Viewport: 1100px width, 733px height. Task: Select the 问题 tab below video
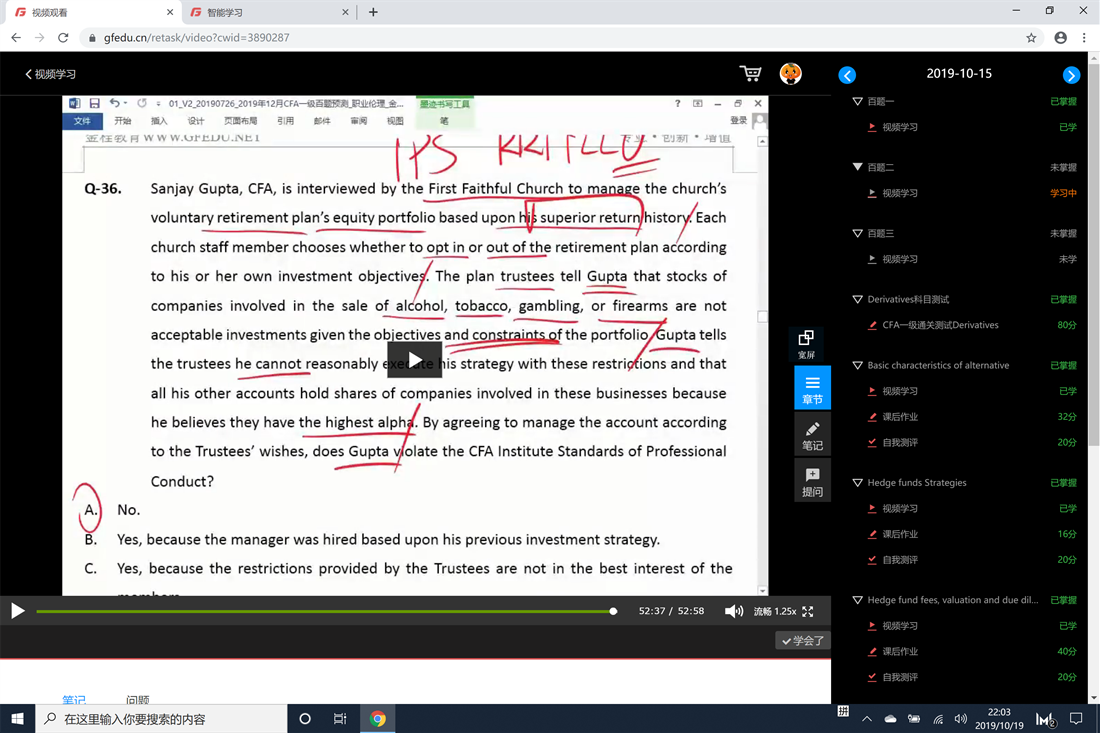coord(138,699)
